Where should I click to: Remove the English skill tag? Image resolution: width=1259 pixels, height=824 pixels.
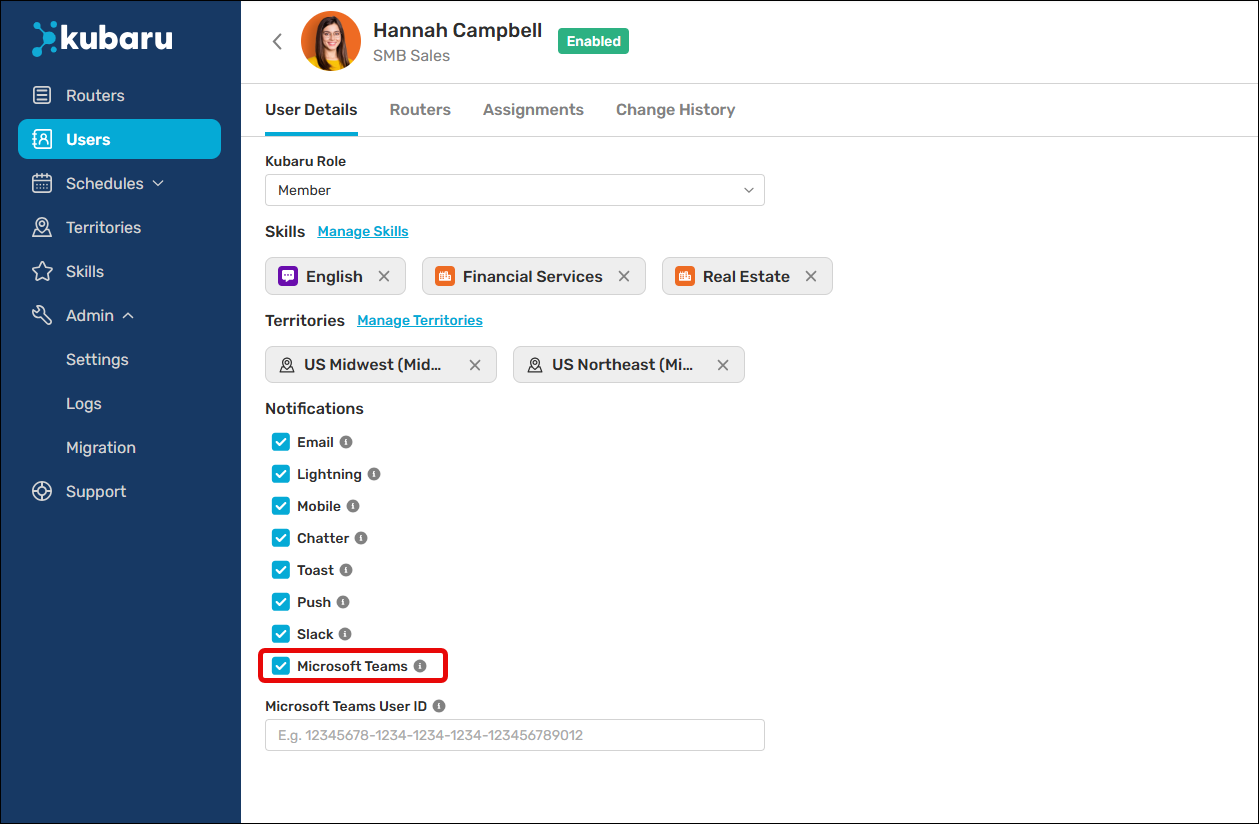tap(384, 277)
